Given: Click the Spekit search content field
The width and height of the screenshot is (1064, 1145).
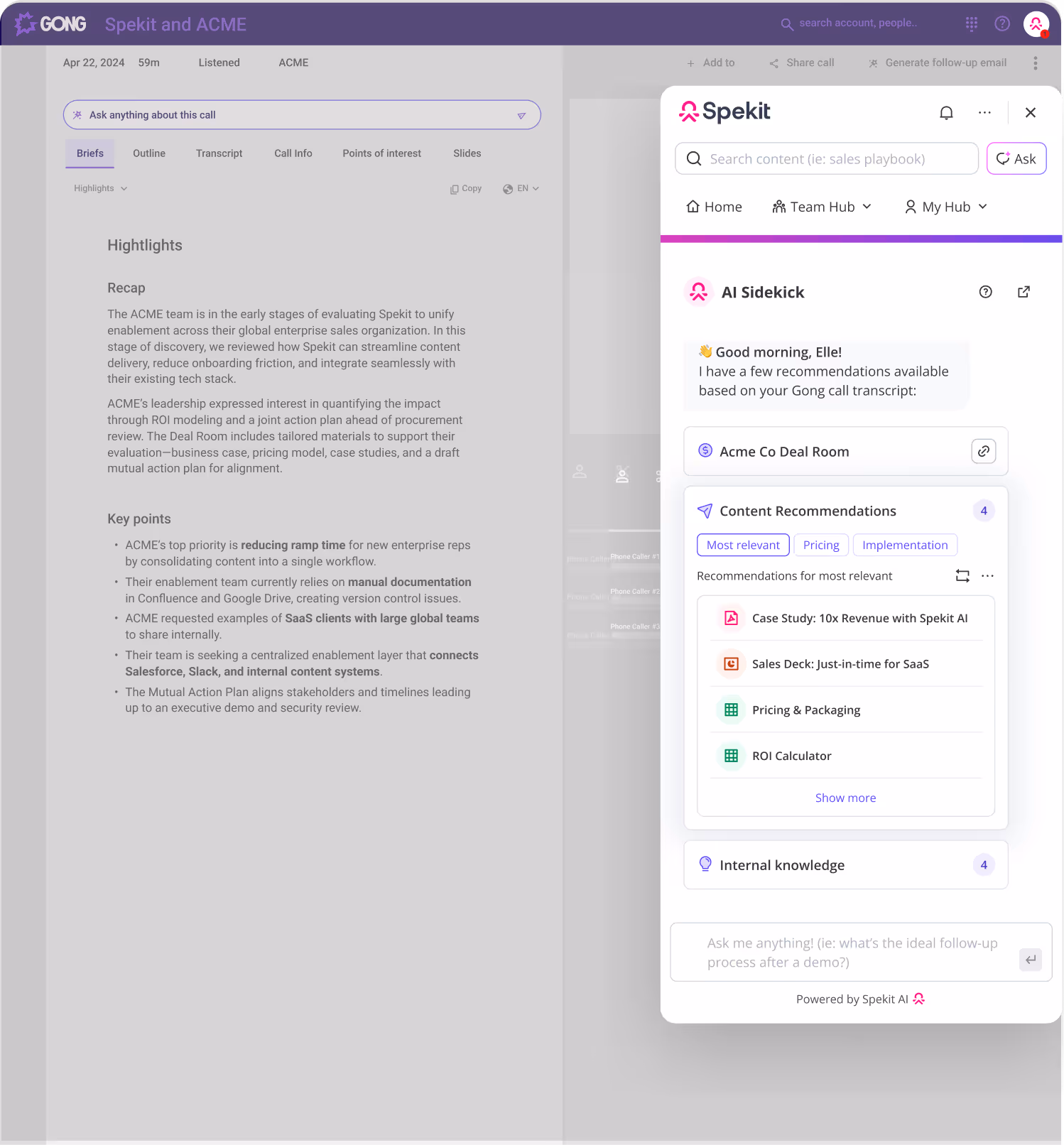Looking at the screenshot, I should [827, 158].
